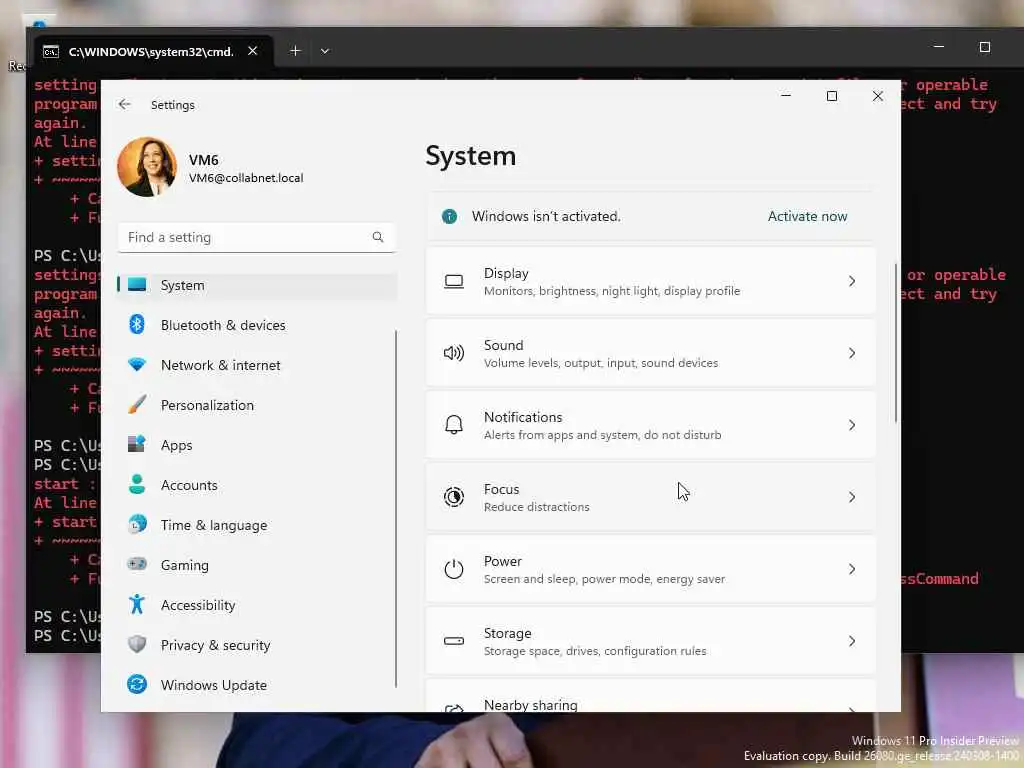Viewport: 1024px width, 768px height.
Task: Click the Time & language globe icon
Action: (x=137, y=524)
